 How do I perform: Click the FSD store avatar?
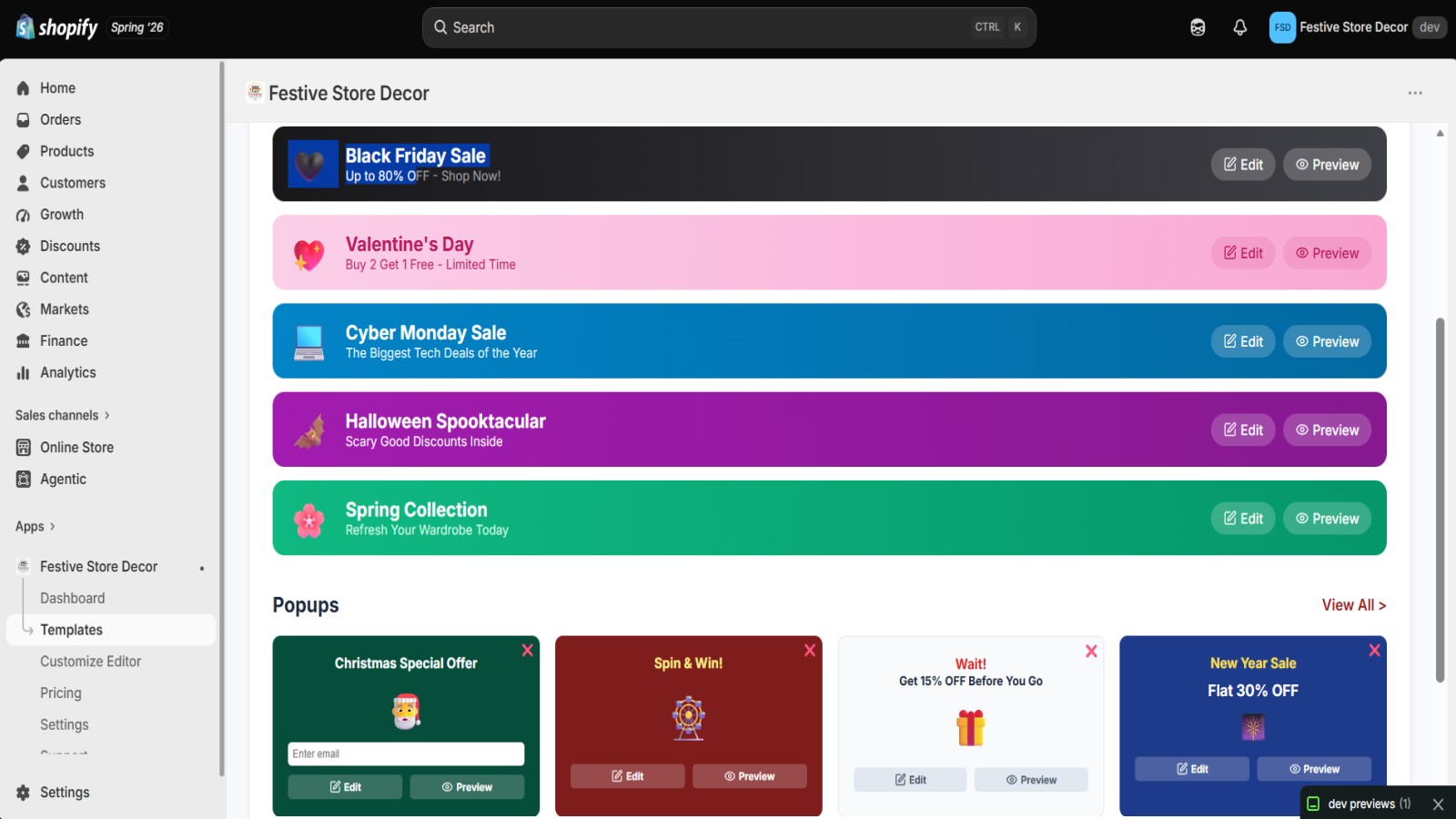pos(1282,27)
